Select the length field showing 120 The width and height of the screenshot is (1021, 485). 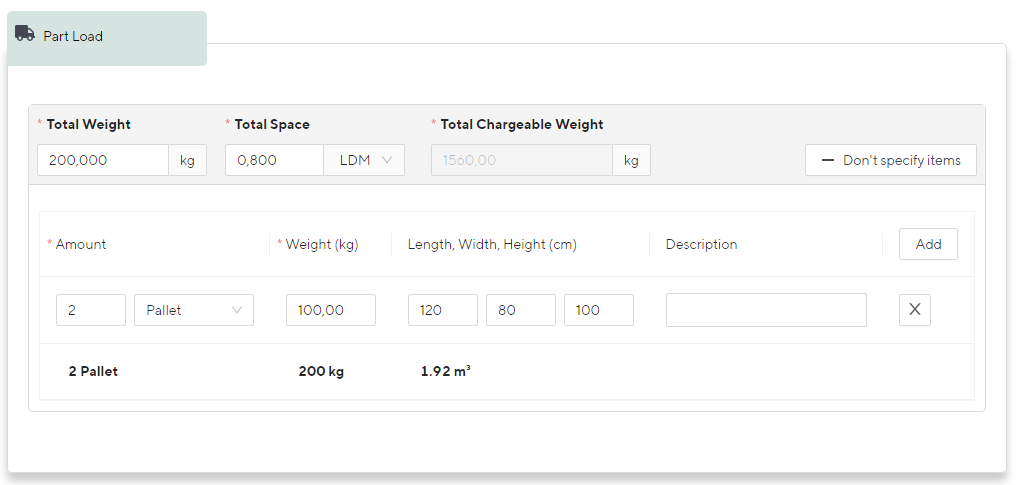443,310
